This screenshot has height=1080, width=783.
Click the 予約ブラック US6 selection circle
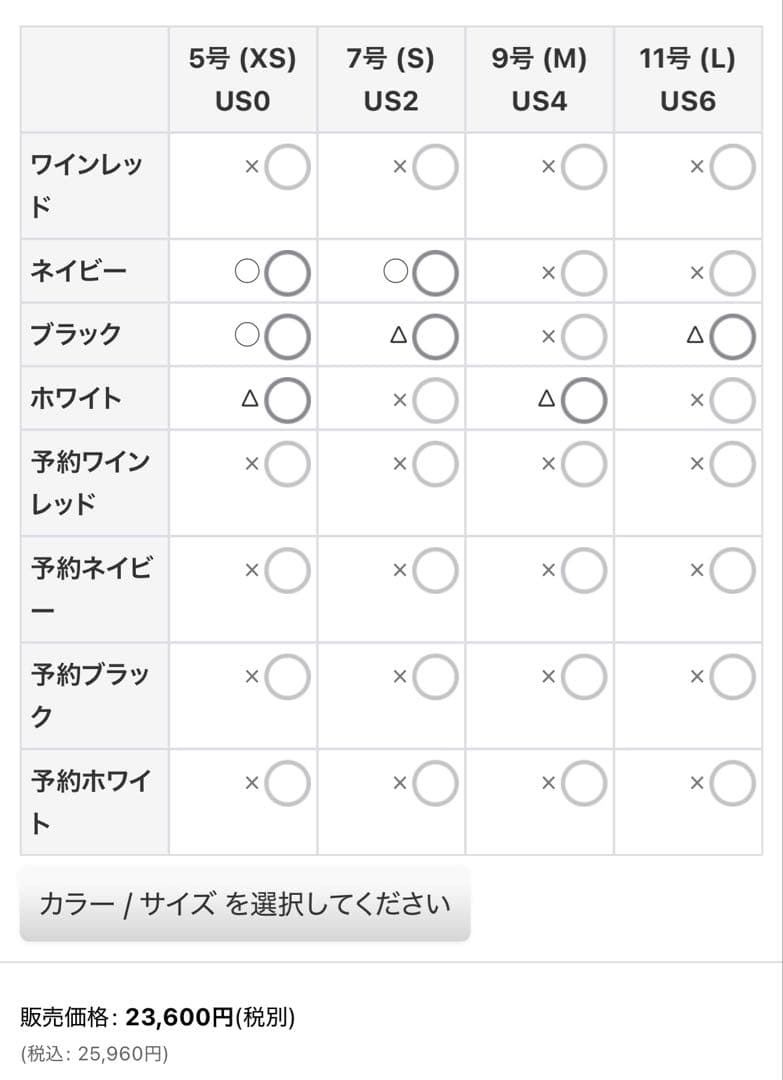click(730, 676)
